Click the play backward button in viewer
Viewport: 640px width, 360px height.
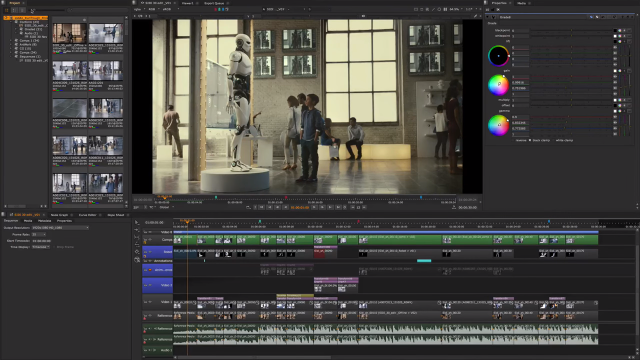tap(286, 207)
